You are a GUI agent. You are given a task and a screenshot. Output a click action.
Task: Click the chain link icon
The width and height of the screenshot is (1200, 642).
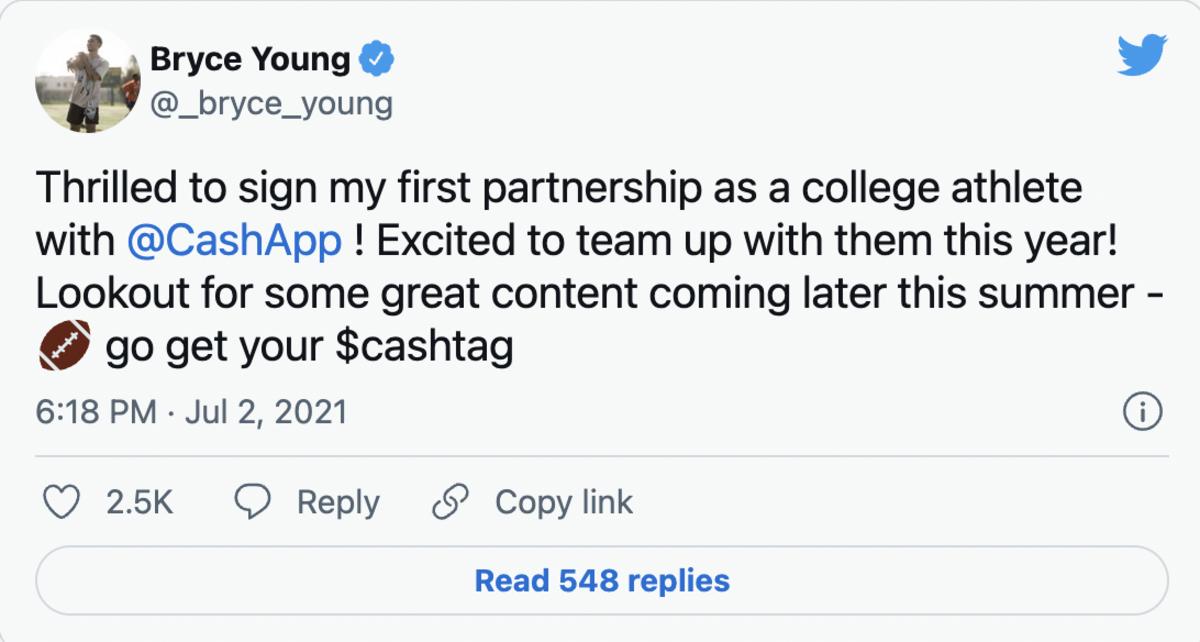pyautogui.click(x=450, y=502)
